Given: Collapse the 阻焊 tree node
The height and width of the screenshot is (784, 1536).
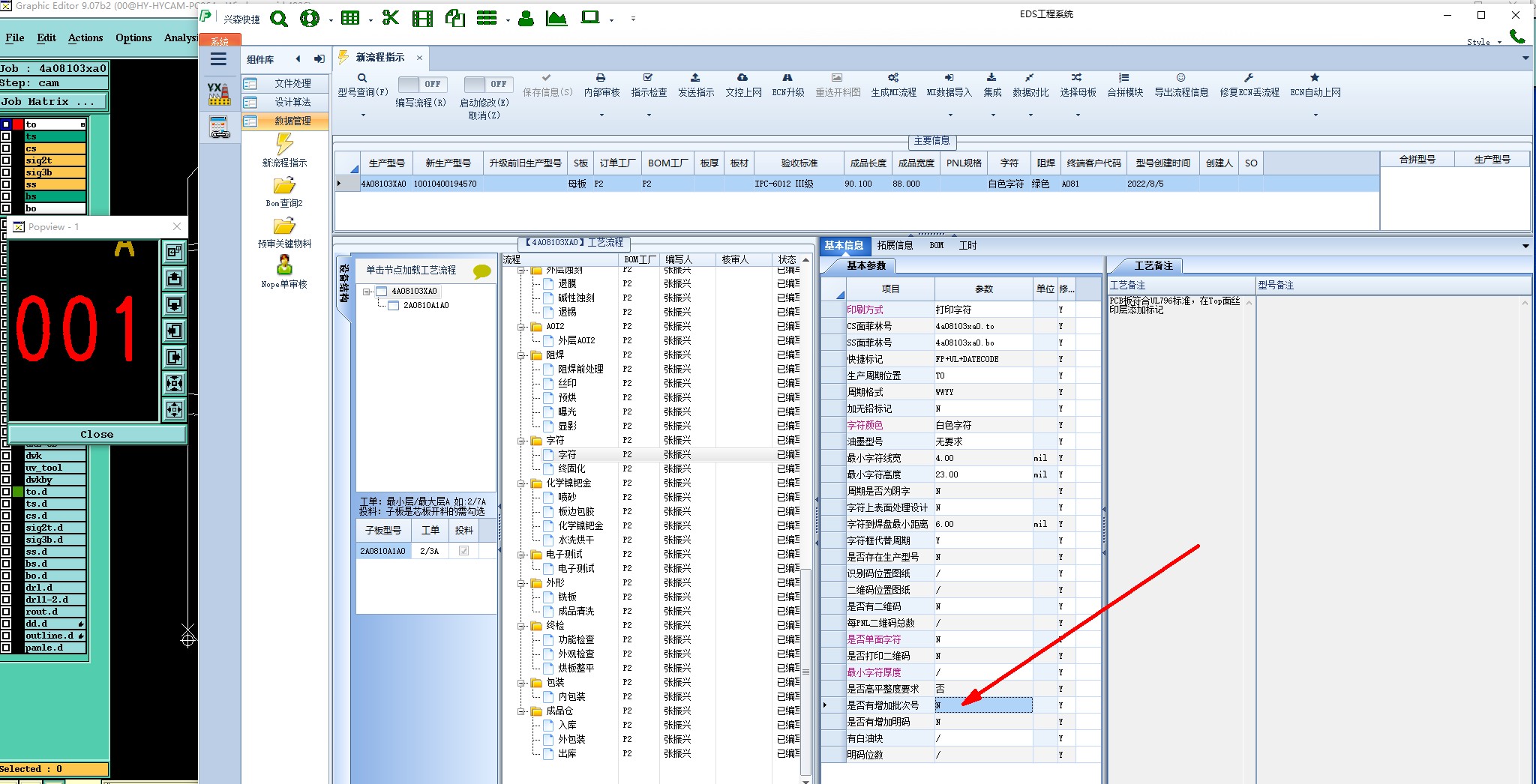Looking at the screenshot, I should 522,355.
